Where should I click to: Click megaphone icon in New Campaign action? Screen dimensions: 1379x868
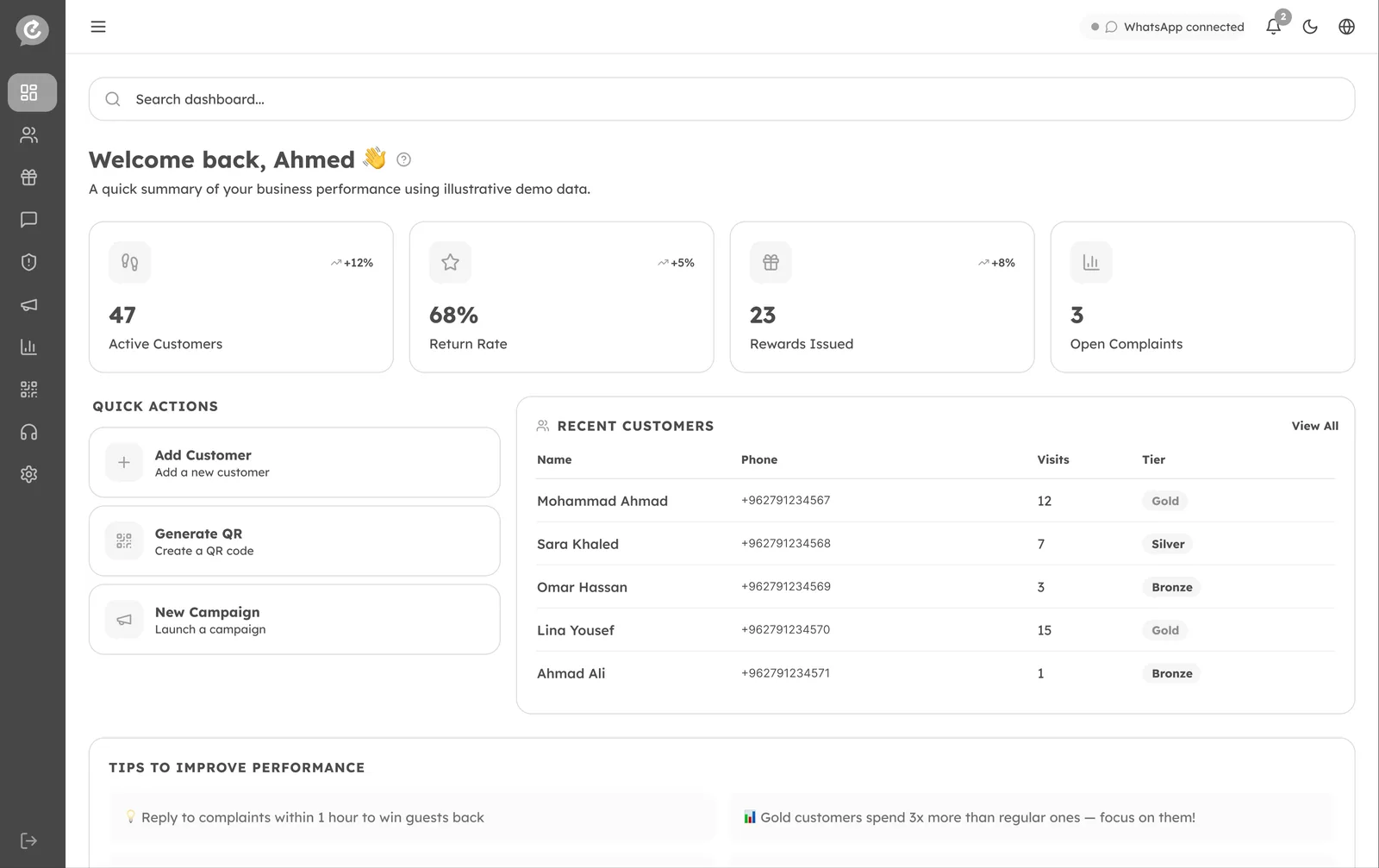pyautogui.click(x=124, y=620)
